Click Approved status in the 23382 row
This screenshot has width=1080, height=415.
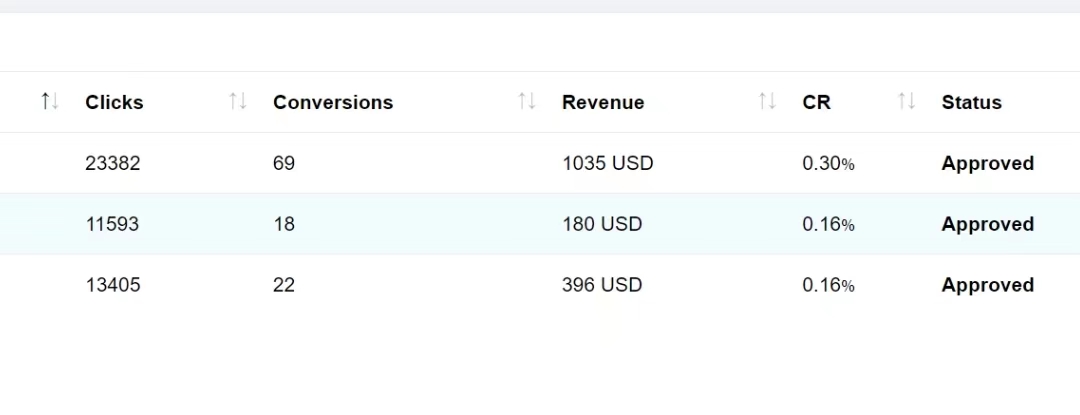click(987, 163)
